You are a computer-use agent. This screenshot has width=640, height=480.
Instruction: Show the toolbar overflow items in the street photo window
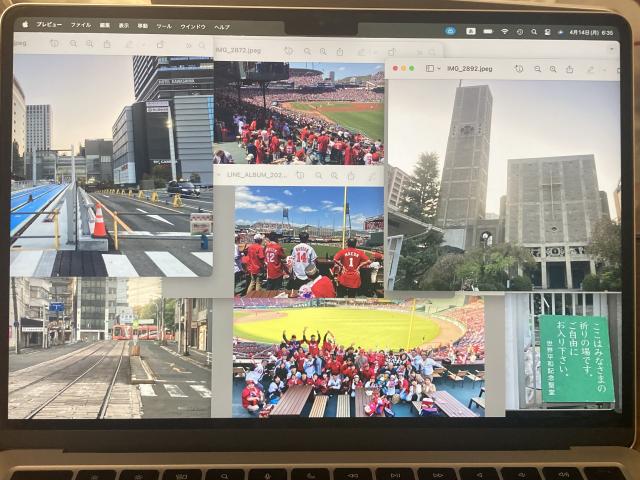188,45
